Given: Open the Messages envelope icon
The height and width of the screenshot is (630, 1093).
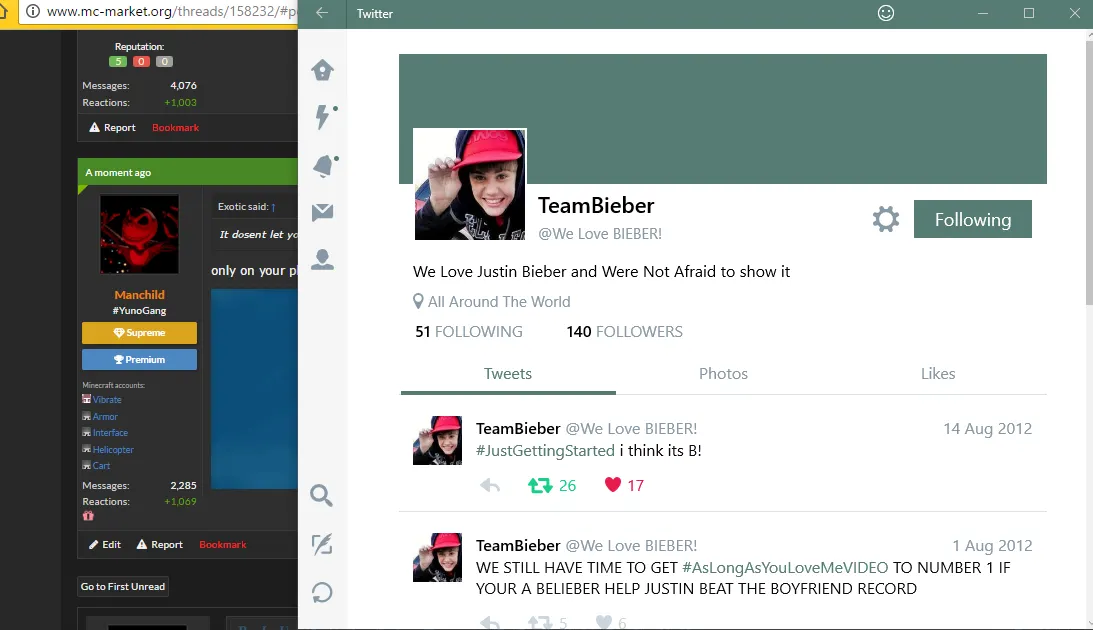Looking at the screenshot, I should pos(322,213).
